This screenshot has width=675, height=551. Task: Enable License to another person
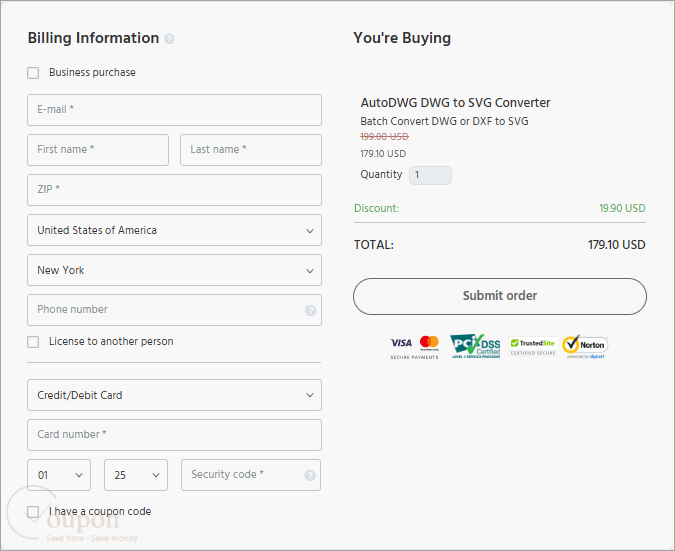point(33,342)
